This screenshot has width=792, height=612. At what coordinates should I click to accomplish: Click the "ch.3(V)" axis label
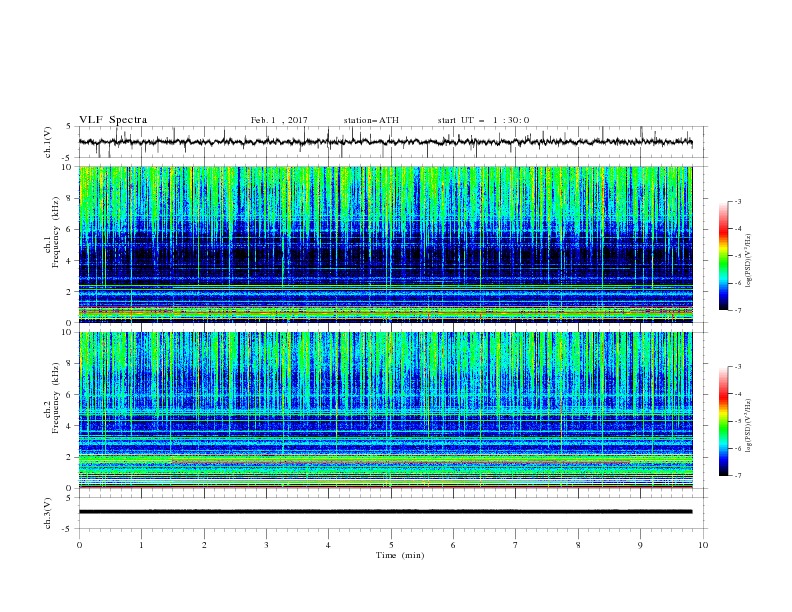[48, 513]
